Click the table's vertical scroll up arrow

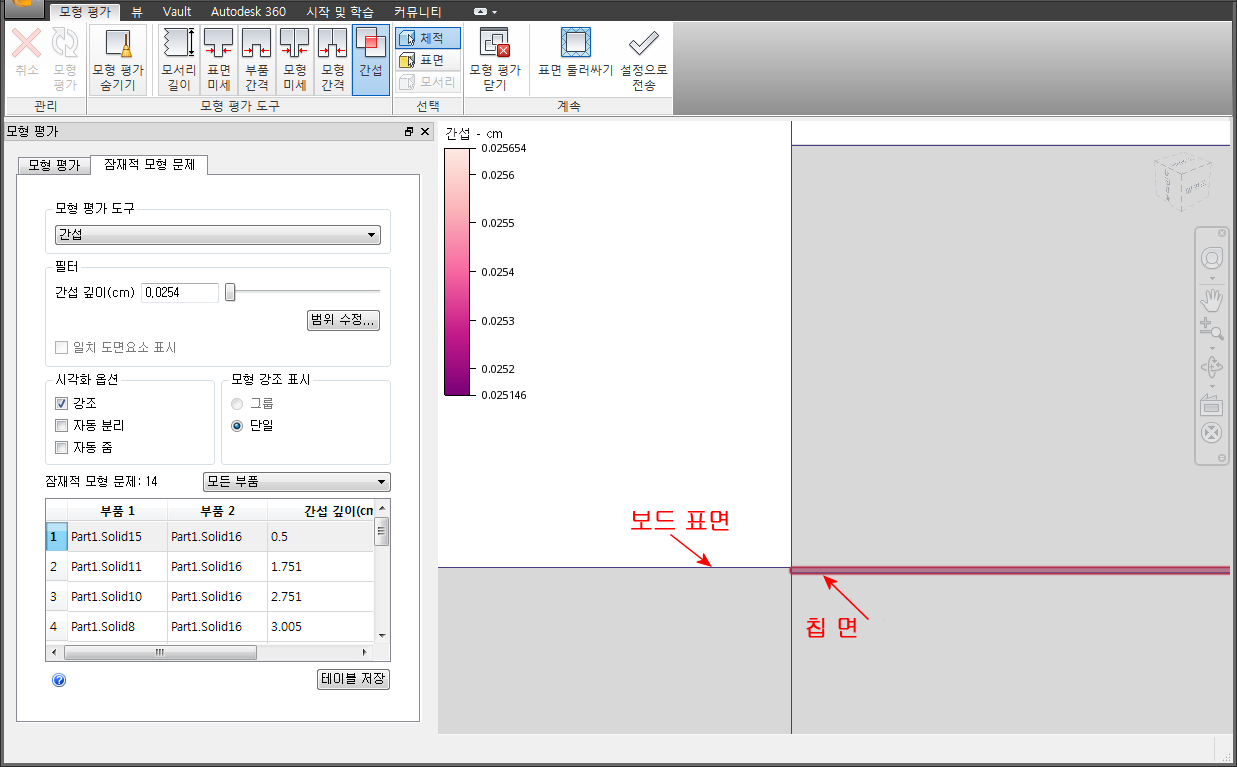pyautogui.click(x=381, y=509)
